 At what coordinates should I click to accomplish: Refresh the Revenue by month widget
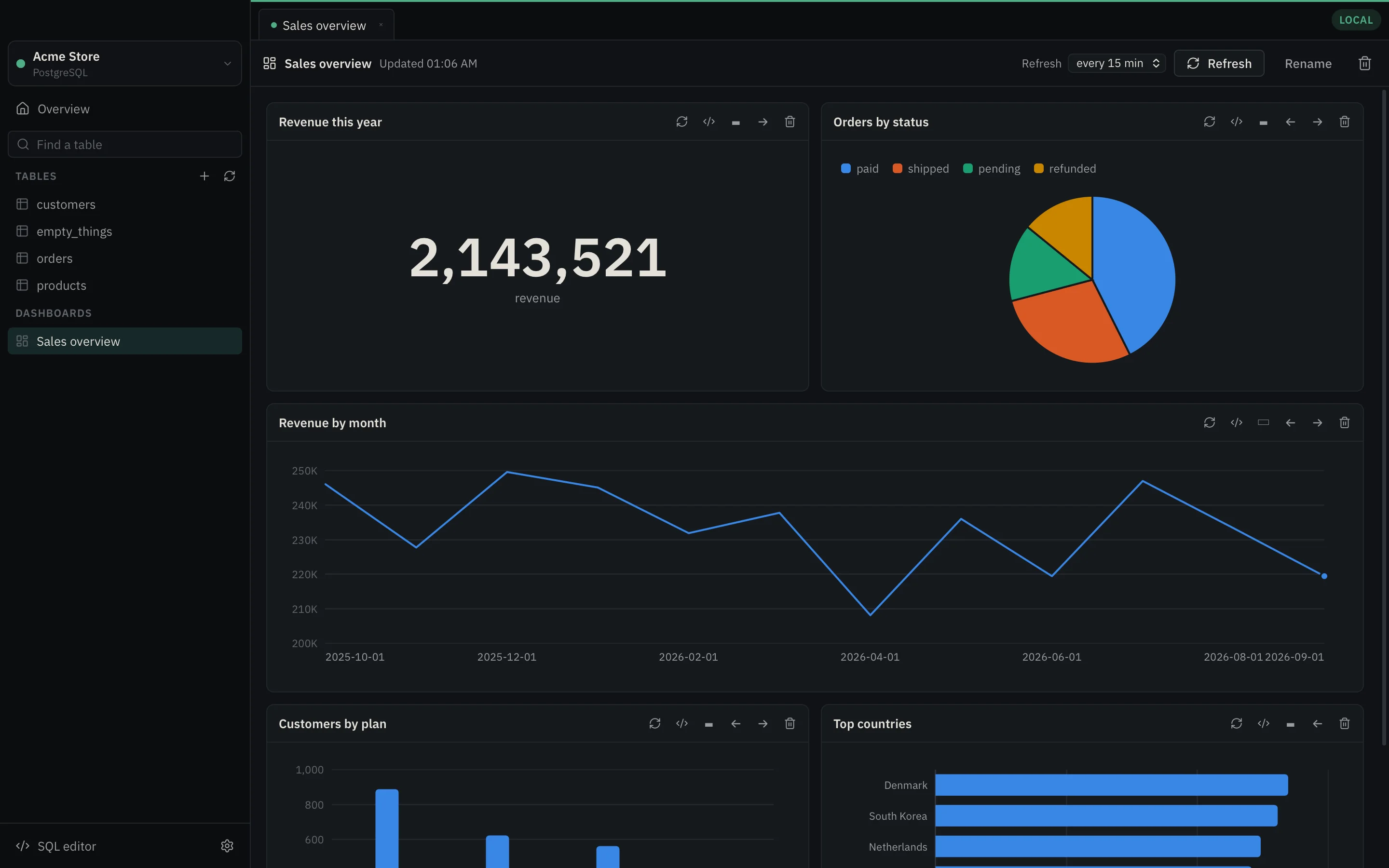(1209, 422)
